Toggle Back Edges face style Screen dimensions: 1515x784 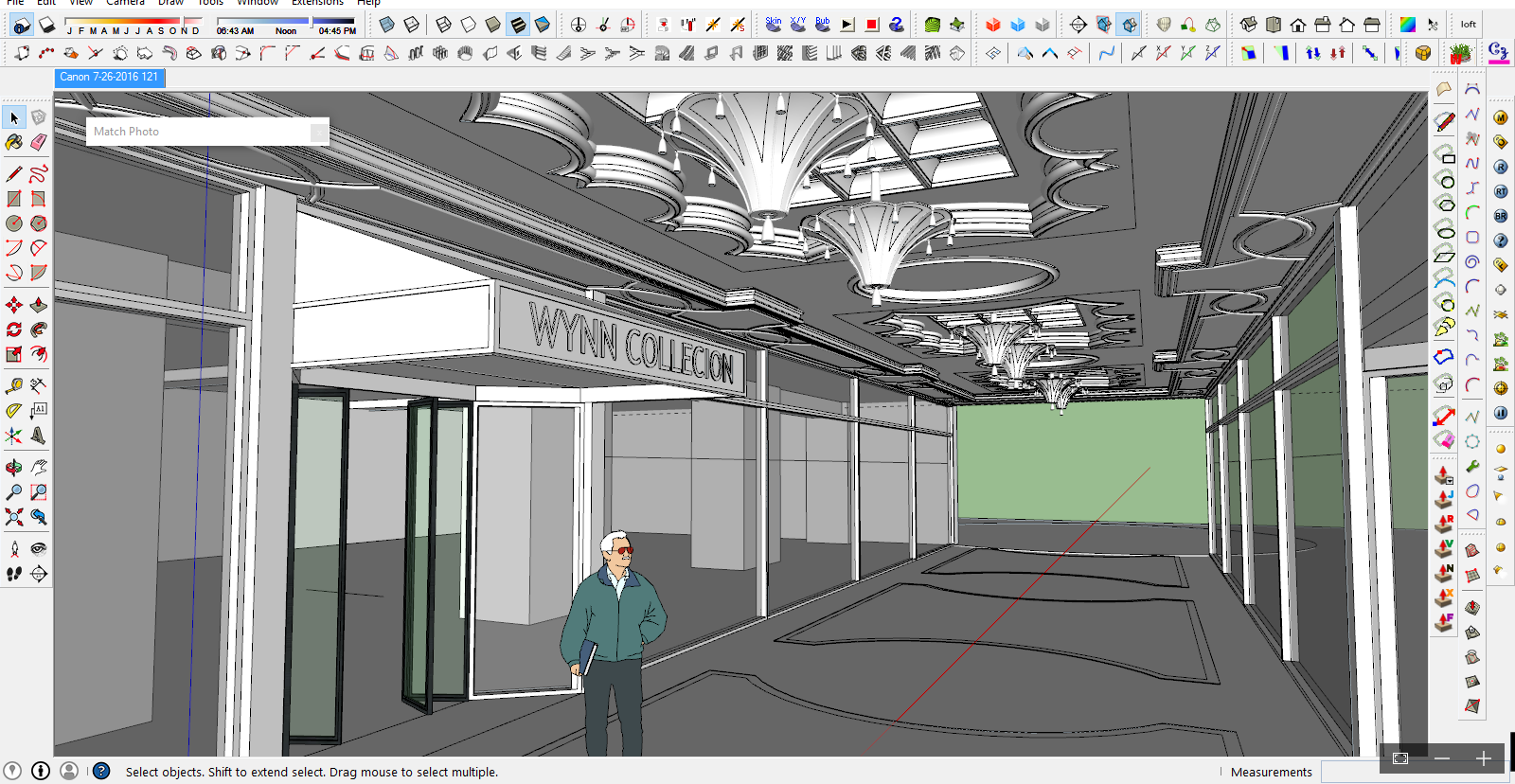point(412,25)
